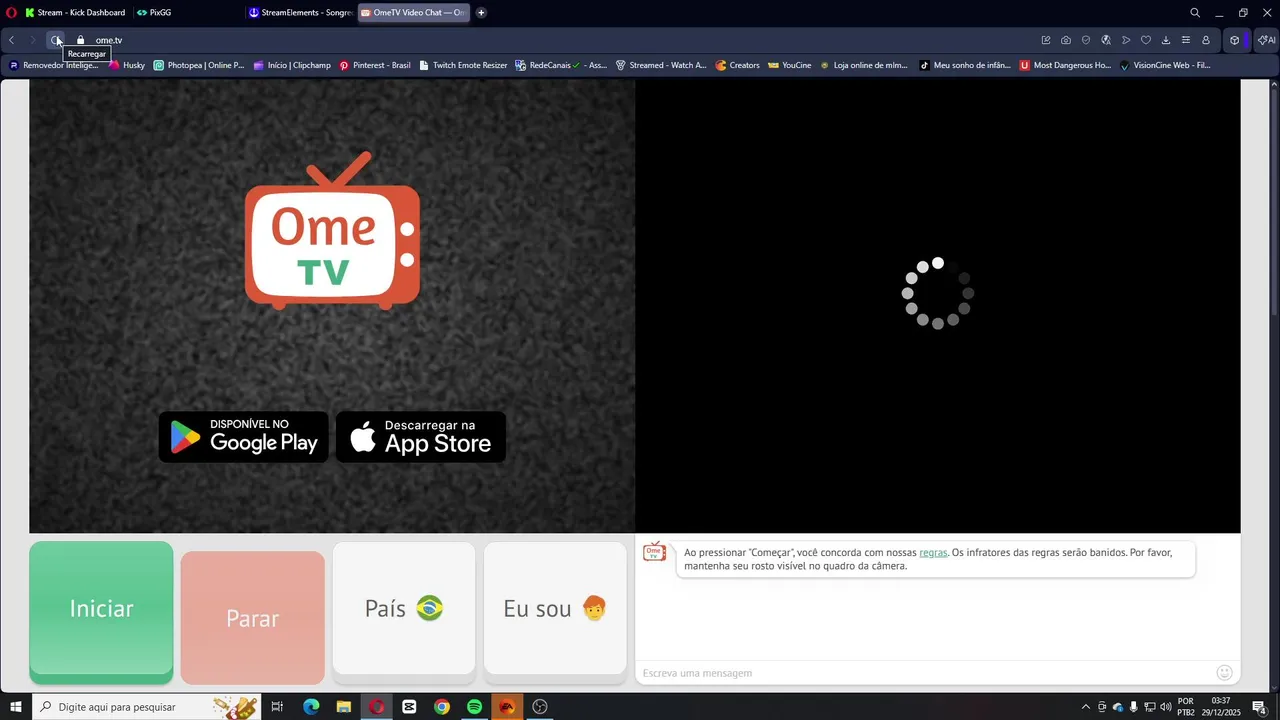The width and height of the screenshot is (1280, 720).
Task: Switch to the PixGG tab
Action: point(160,13)
